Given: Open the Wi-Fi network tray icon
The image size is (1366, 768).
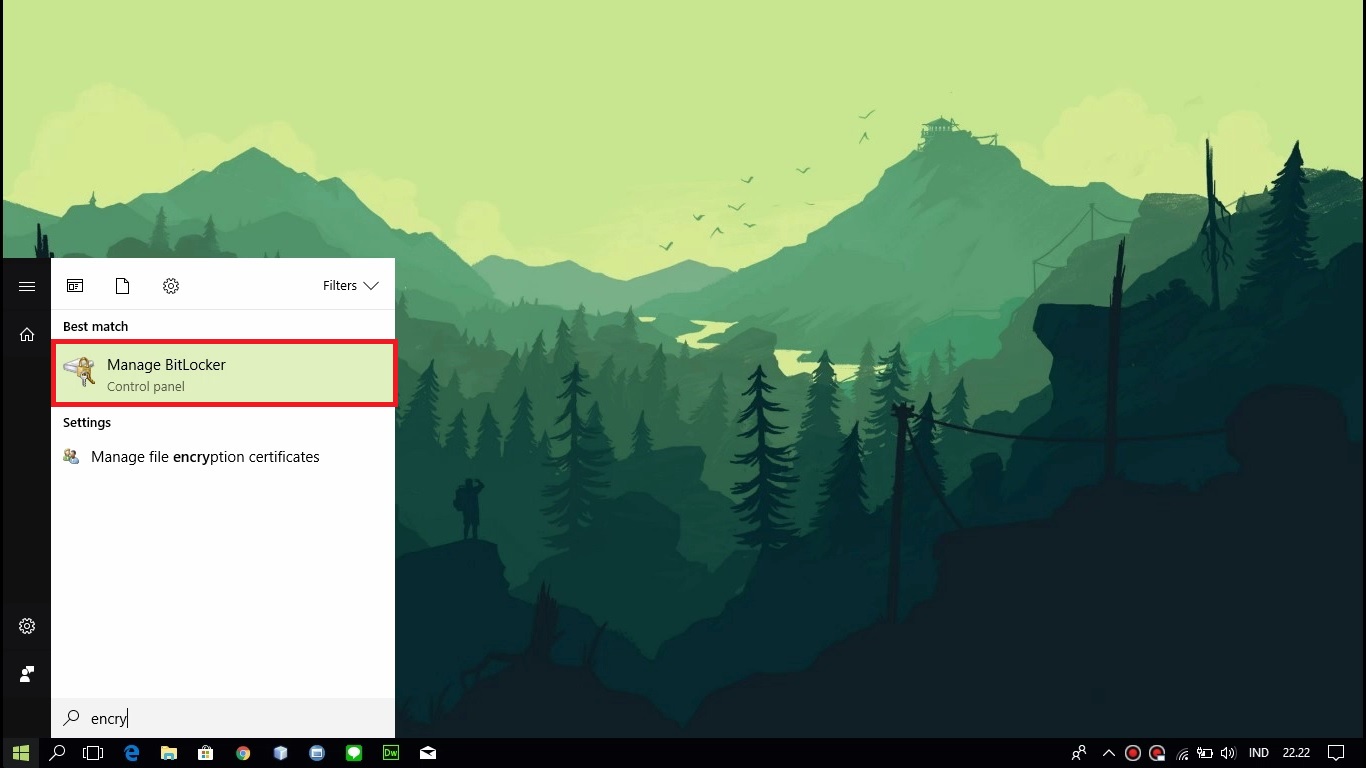Looking at the screenshot, I should [x=1182, y=753].
